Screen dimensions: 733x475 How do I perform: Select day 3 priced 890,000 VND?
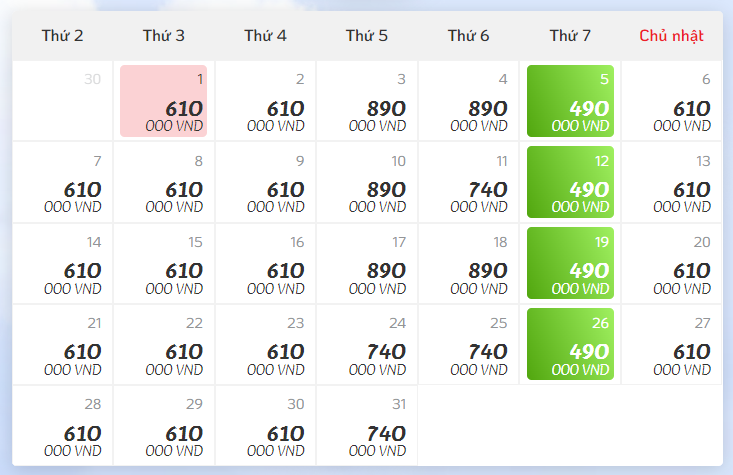click(x=367, y=101)
